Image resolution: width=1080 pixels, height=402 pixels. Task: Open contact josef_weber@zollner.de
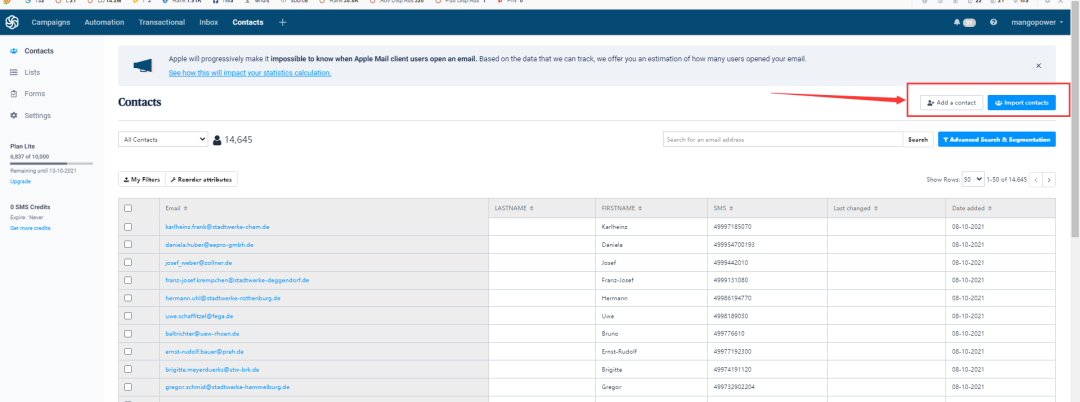tap(198, 262)
